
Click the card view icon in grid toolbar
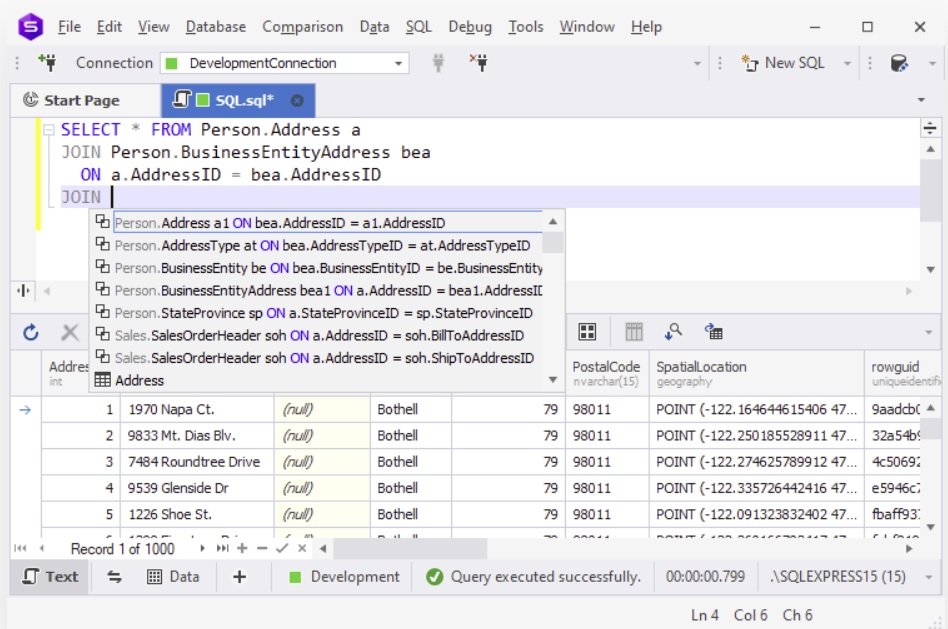pos(588,332)
